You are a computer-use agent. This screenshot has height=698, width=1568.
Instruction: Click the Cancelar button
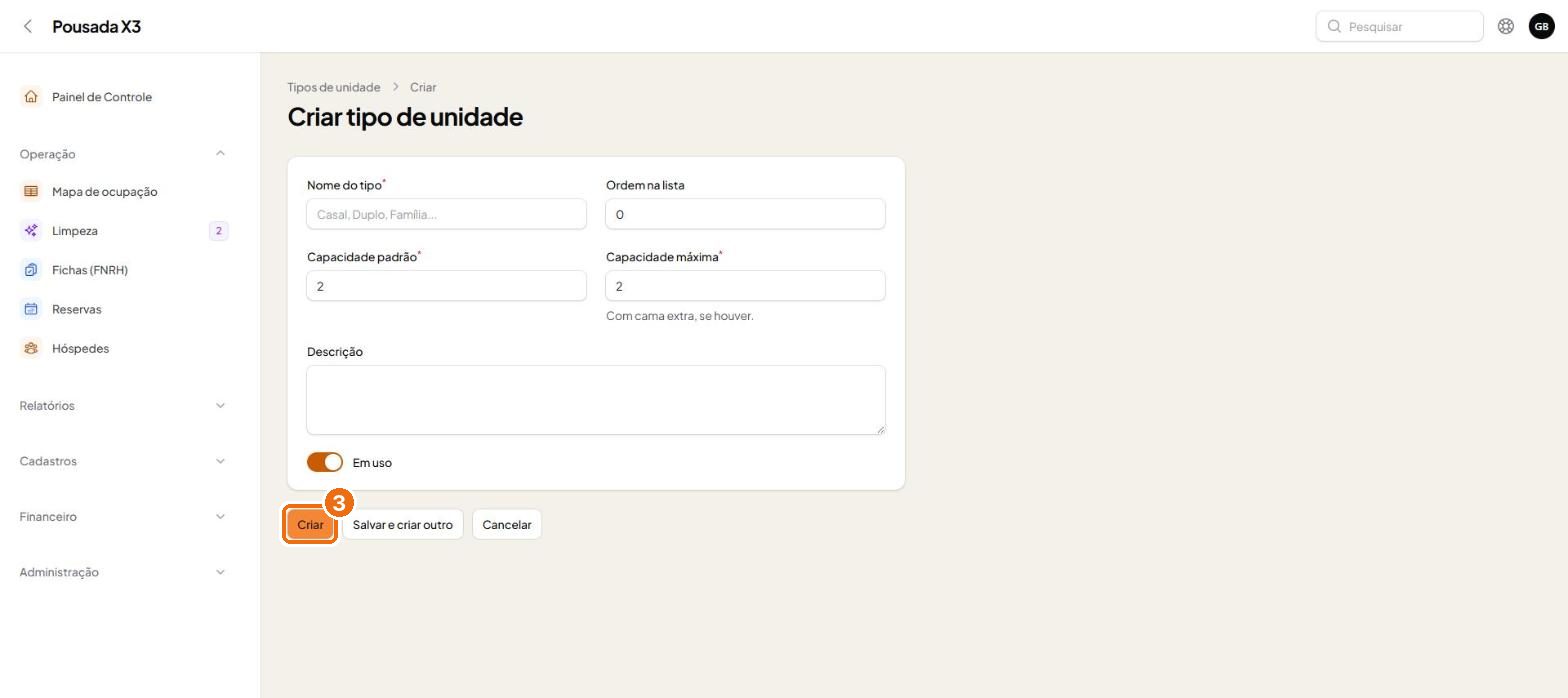coord(507,525)
